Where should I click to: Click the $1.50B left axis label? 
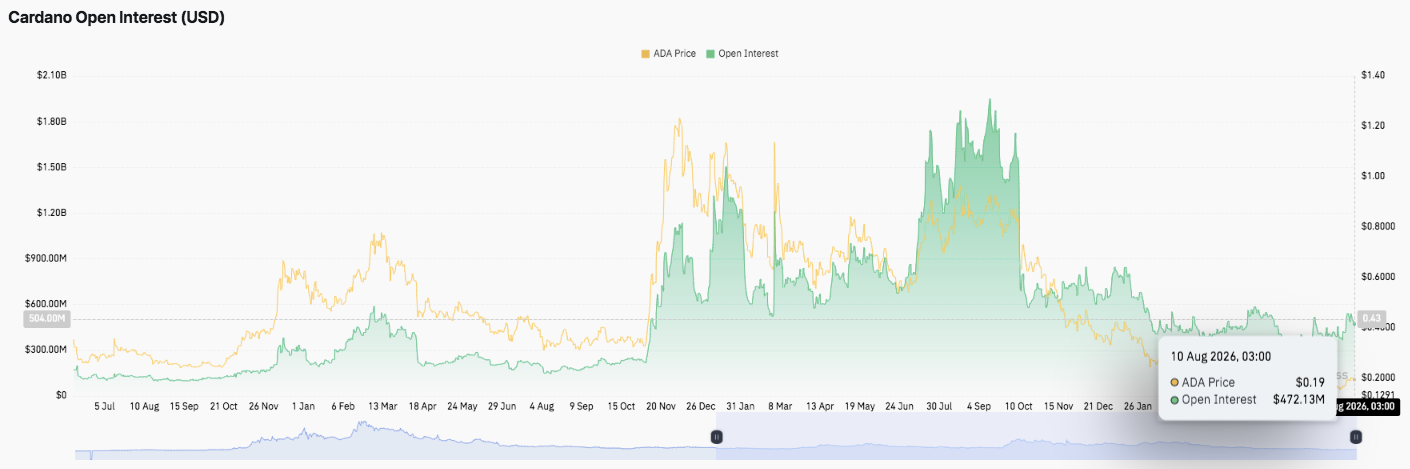click(51, 167)
